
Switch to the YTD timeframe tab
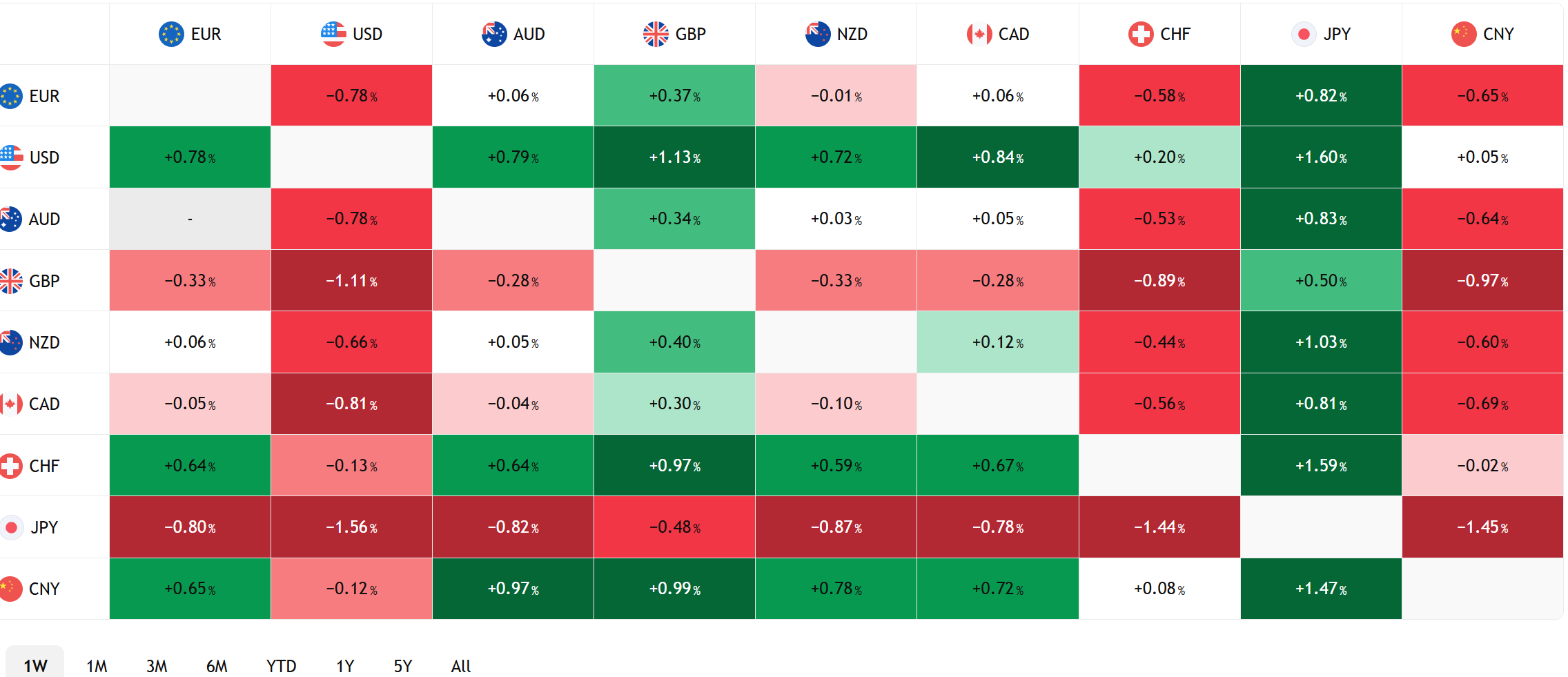click(281, 665)
